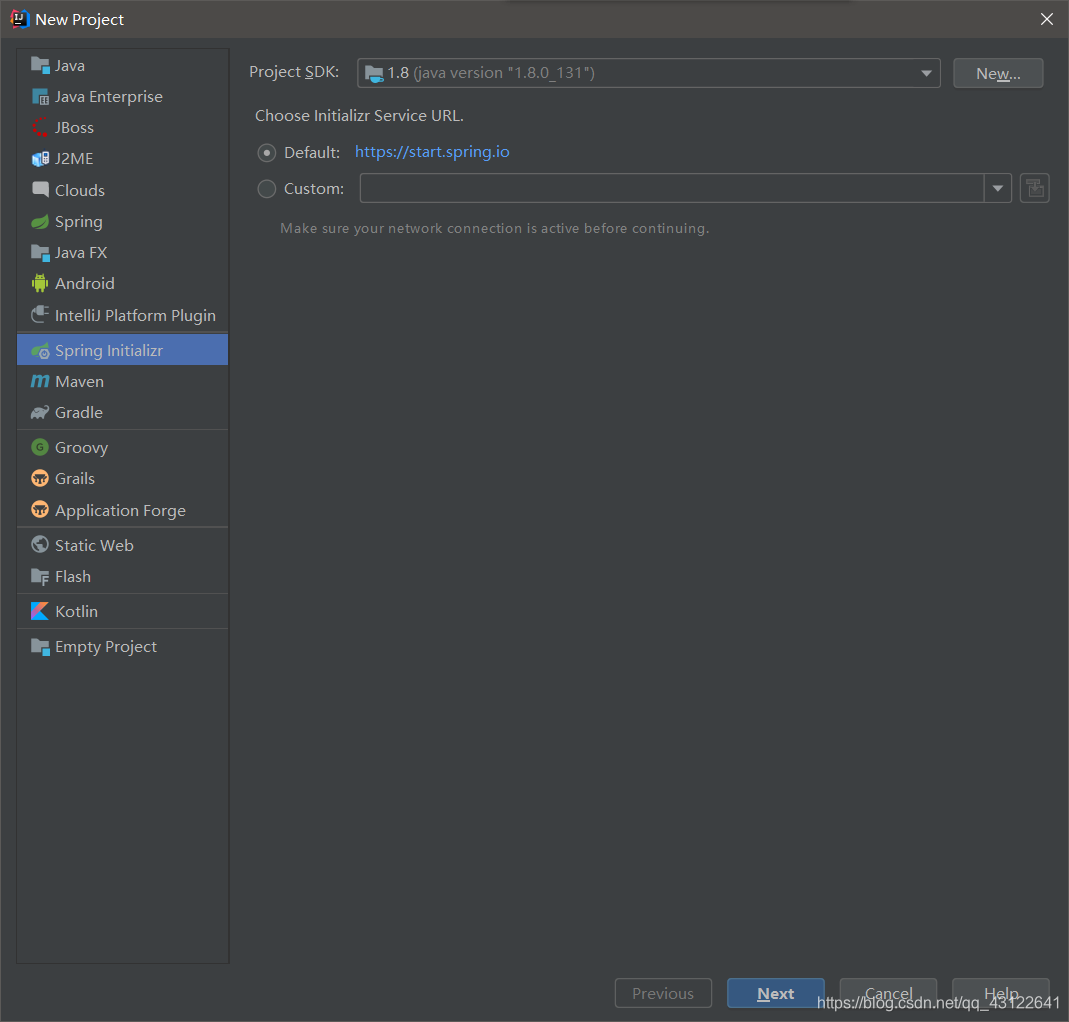Click the Cancel button
This screenshot has width=1069, height=1022.
pyautogui.click(x=888, y=993)
